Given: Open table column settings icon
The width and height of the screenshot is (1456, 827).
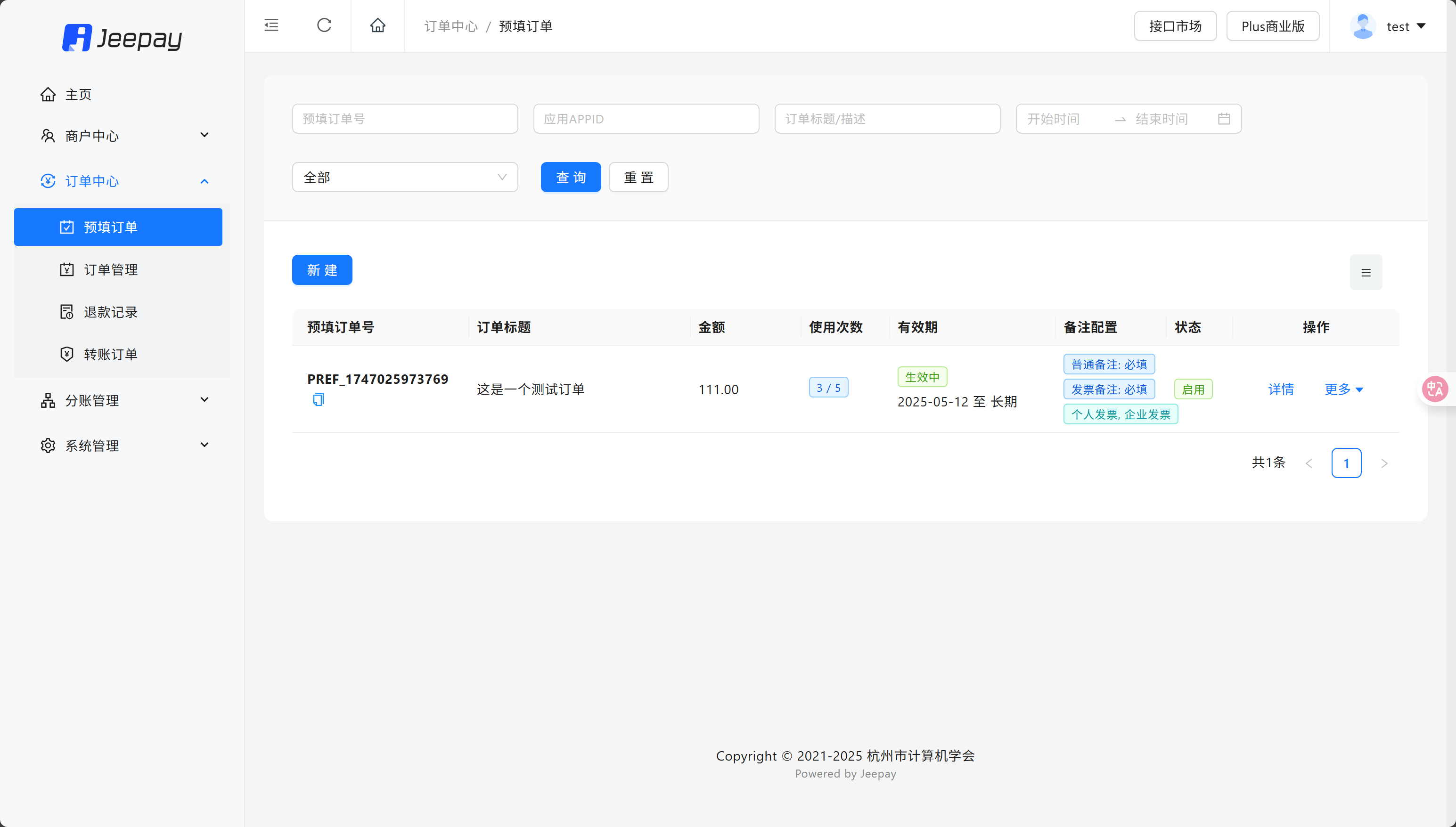Looking at the screenshot, I should pyautogui.click(x=1366, y=273).
